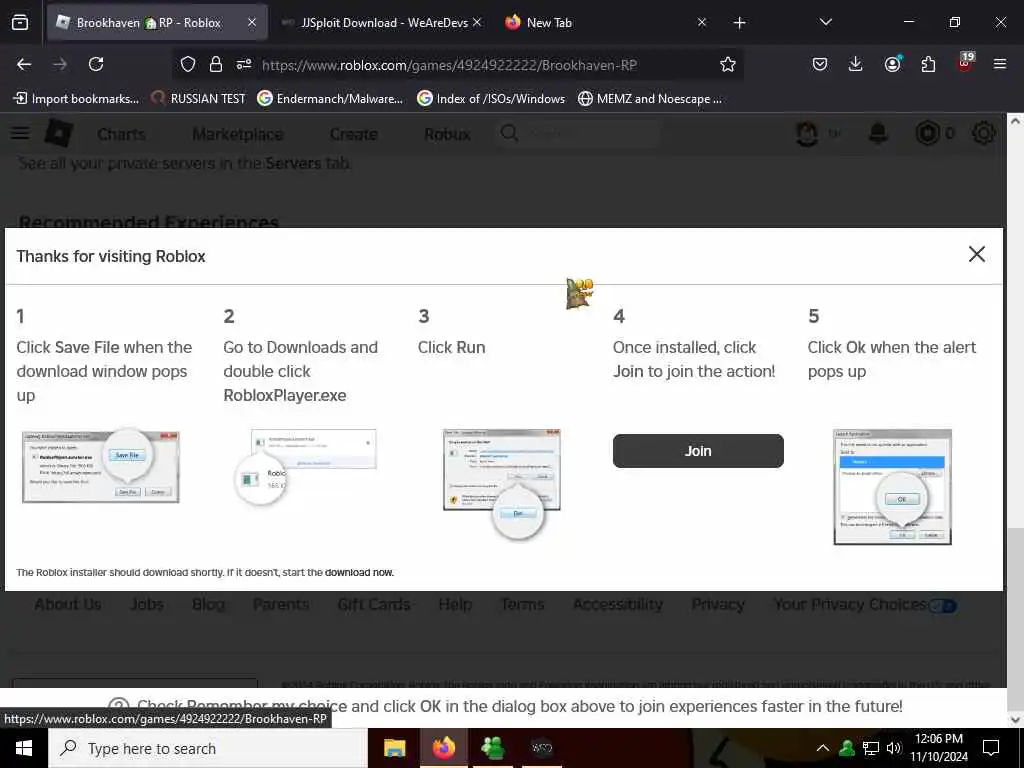Image resolution: width=1024 pixels, height=768 pixels.
Task: Click the download now link
Action: [x=359, y=573]
